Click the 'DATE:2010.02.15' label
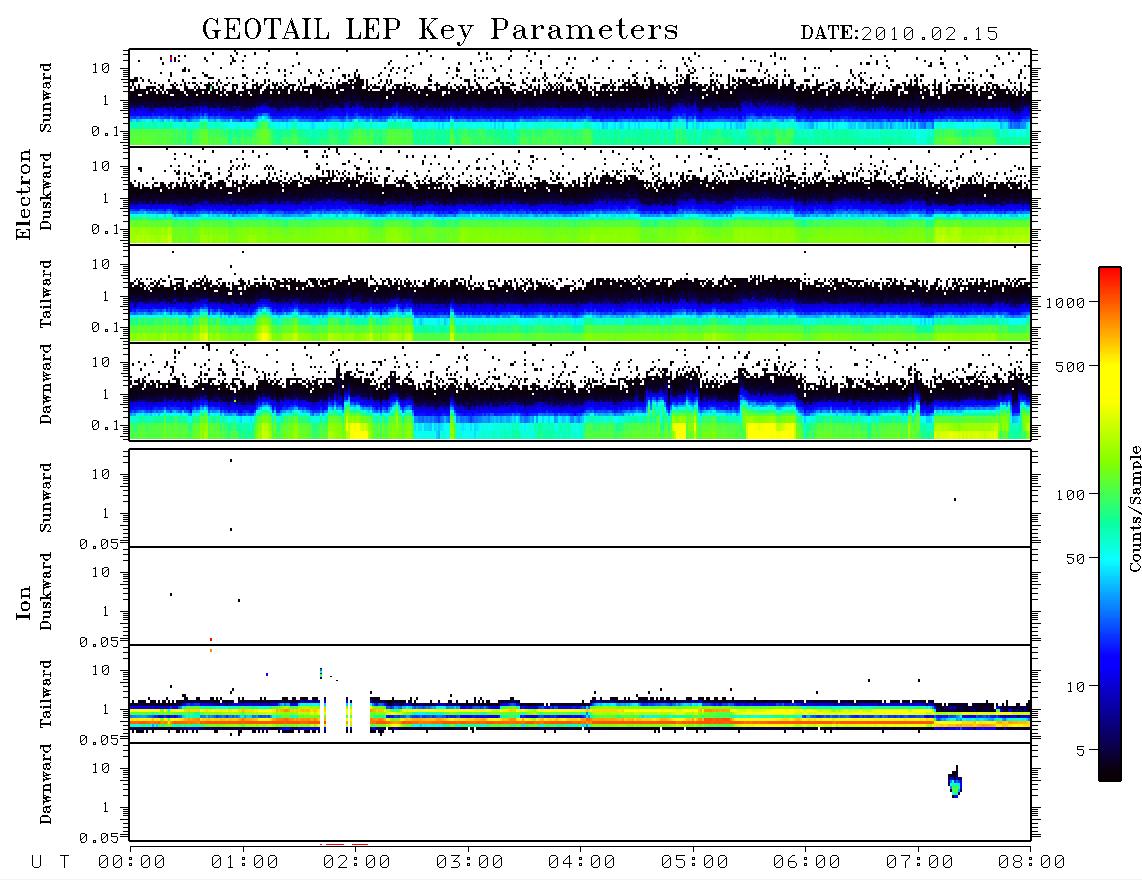Screen dimensions: 1142x880 coord(899,34)
